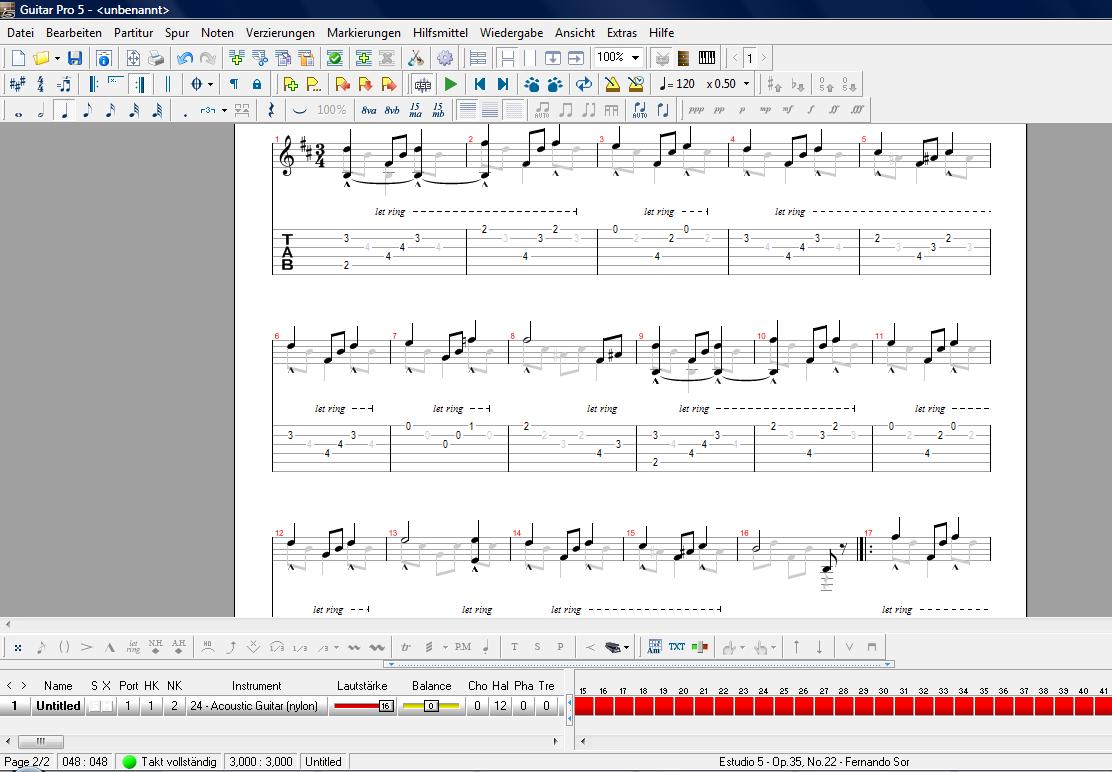Apply the 8vb octave marking
1112x772 pixels.
point(392,111)
